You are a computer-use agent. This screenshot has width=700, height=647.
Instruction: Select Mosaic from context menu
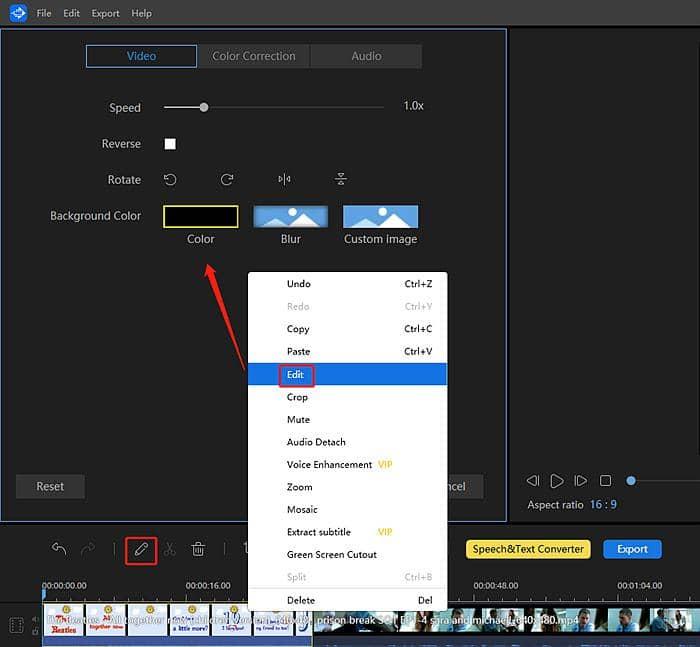[x=347, y=509]
